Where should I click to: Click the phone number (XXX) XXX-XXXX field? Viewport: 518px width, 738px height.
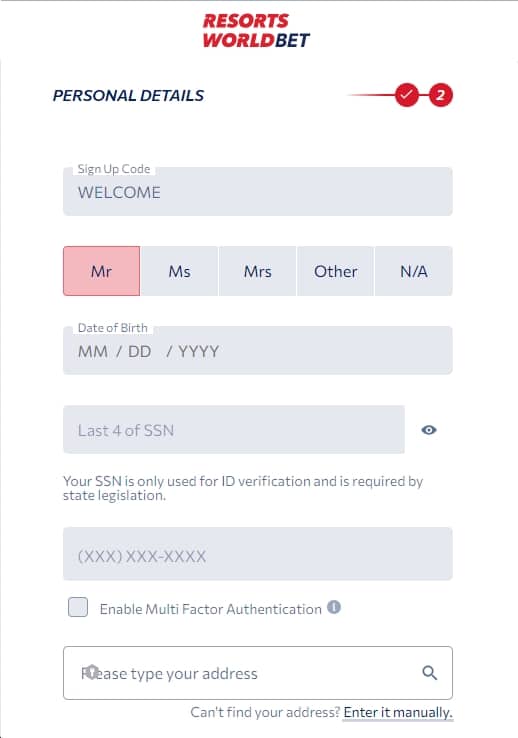click(x=258, y=554)
